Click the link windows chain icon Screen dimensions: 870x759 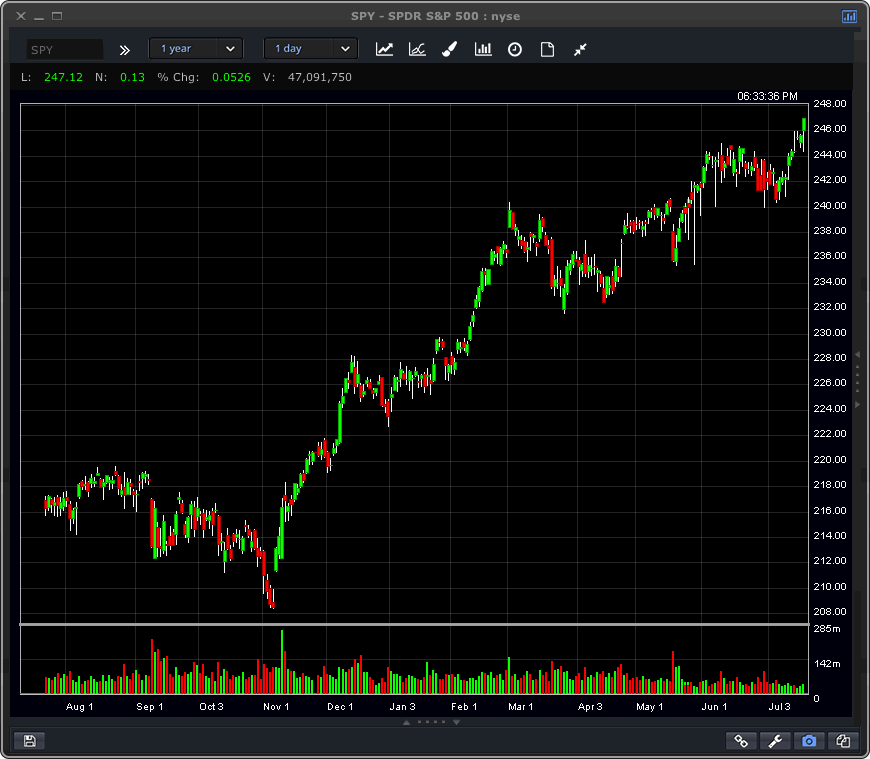(741, 741)
